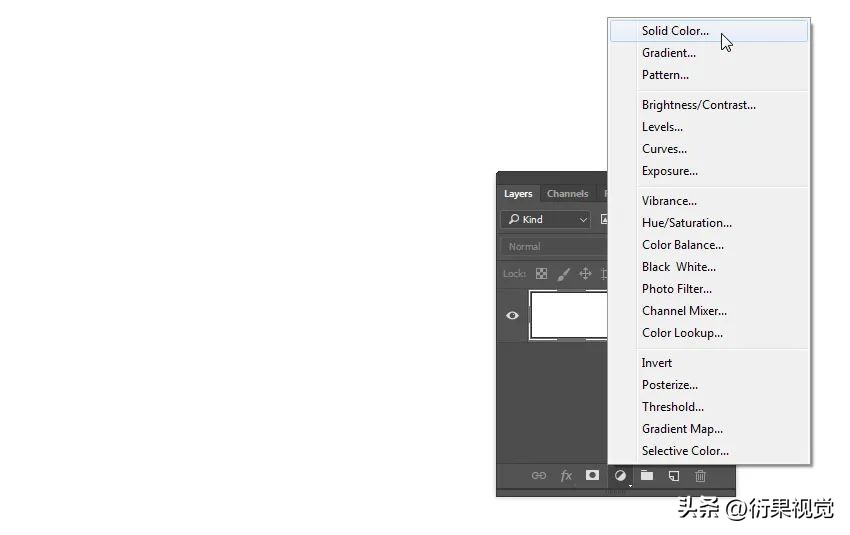This screenshot has height=535, width=850.
Task: Open the Normal blend mode dropdown
Action: coord(554,247)
